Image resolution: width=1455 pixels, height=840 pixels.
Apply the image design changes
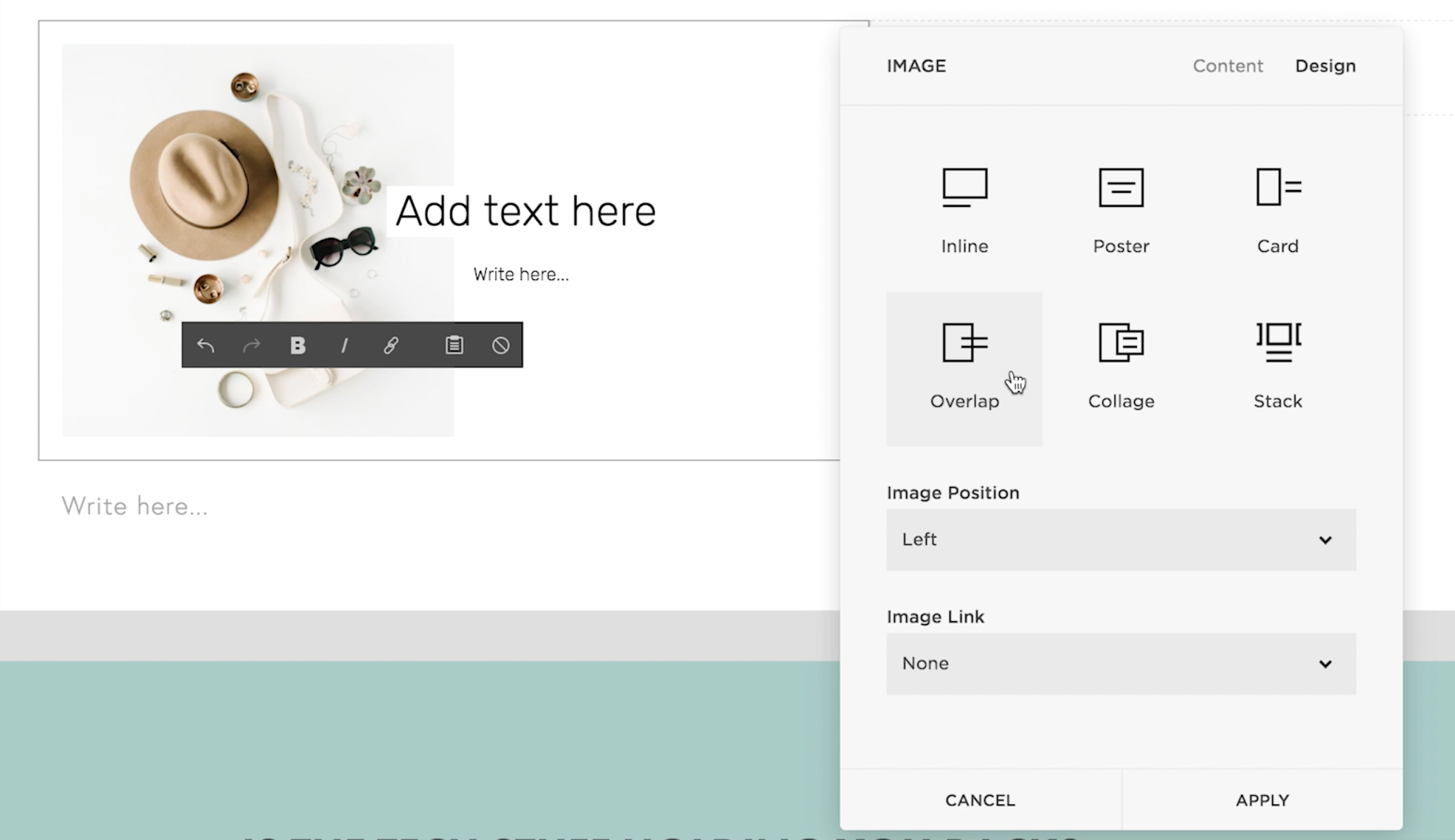coord(1262,800)
